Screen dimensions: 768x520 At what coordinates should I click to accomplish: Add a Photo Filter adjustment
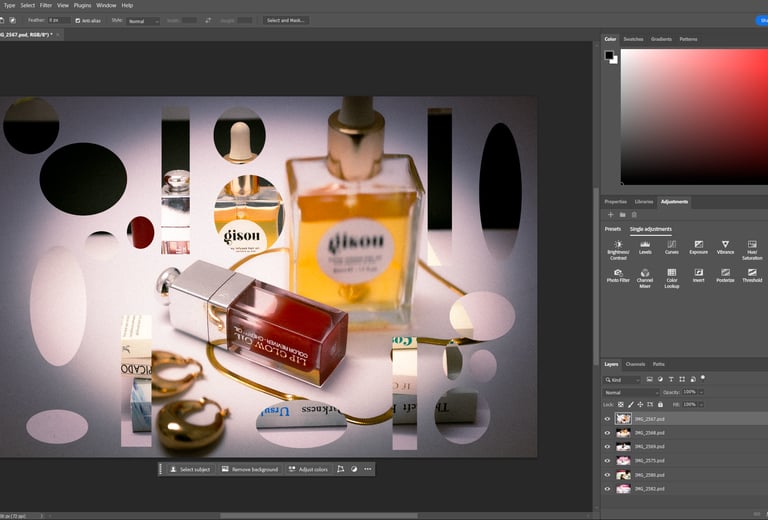tap(618, 273)
